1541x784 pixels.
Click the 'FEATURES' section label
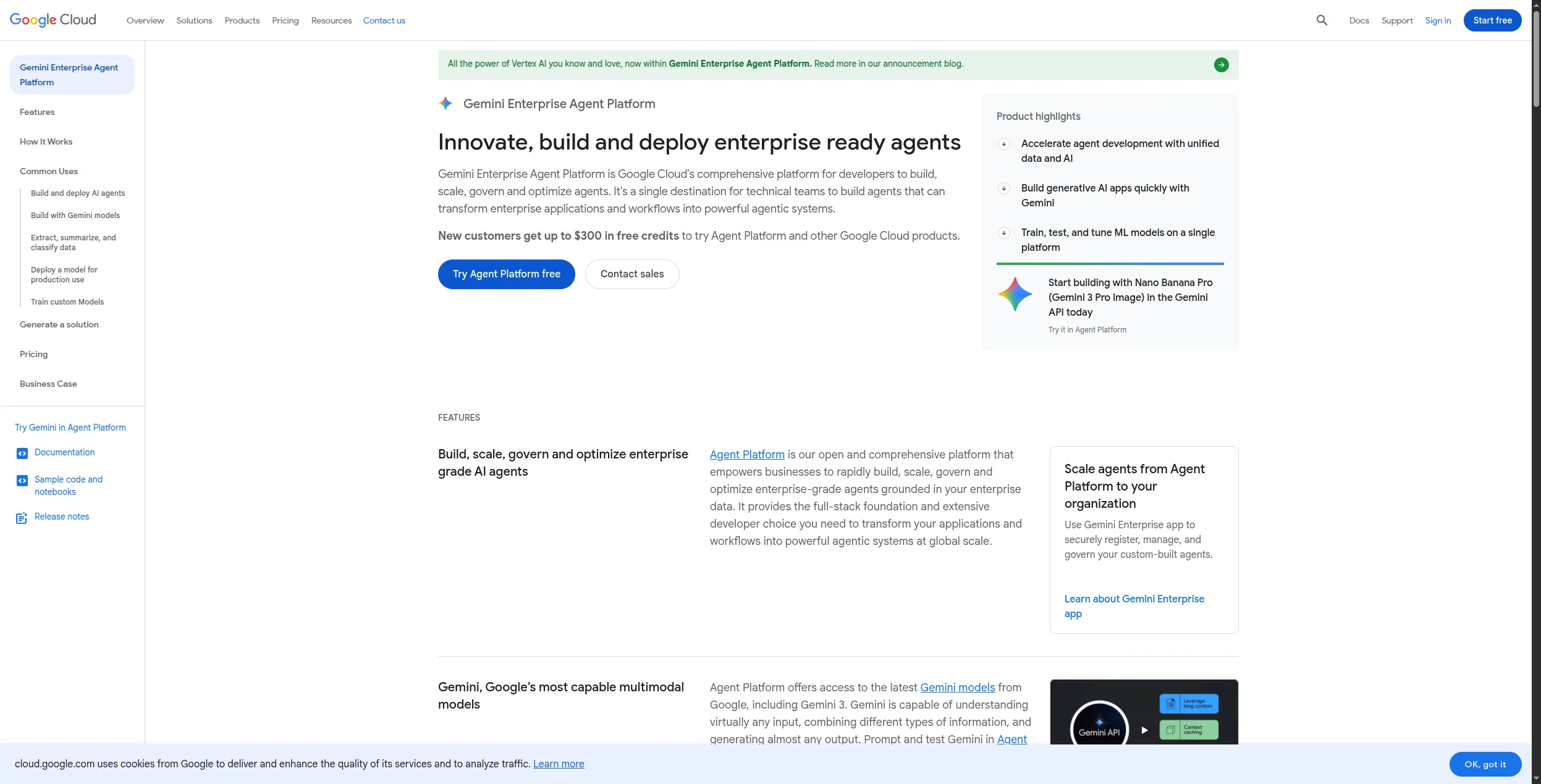[459, 418]
